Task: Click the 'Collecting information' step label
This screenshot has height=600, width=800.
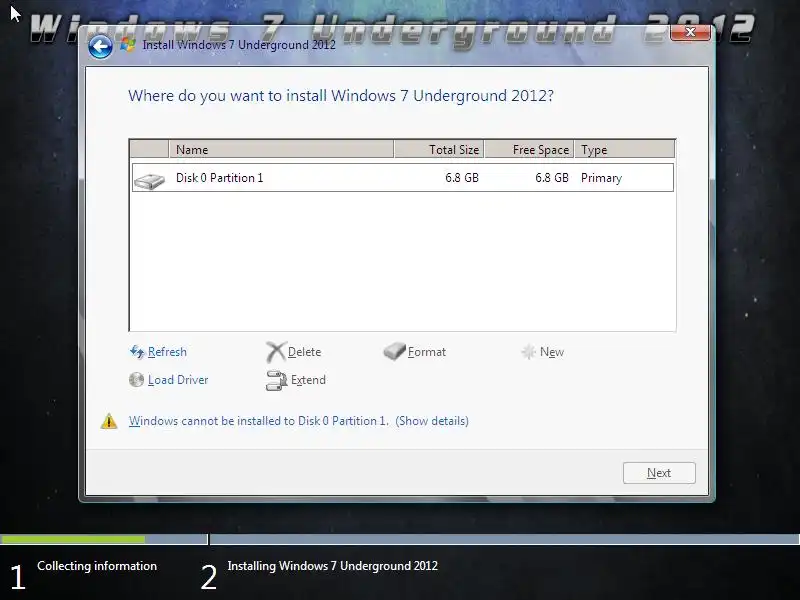Action: coord(97,566)
